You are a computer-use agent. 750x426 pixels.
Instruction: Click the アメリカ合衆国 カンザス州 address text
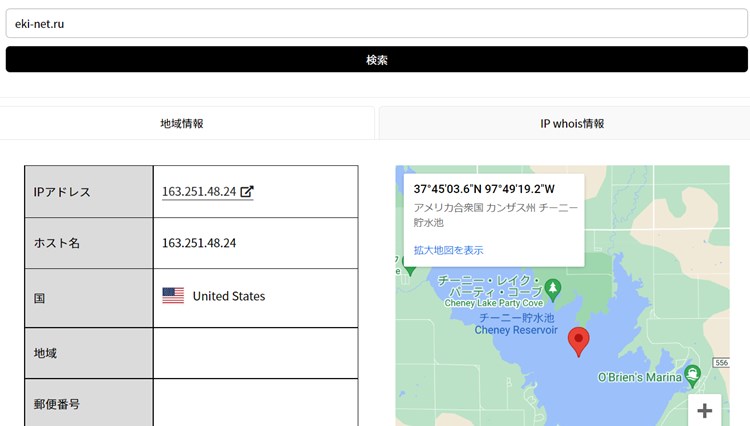496,215
